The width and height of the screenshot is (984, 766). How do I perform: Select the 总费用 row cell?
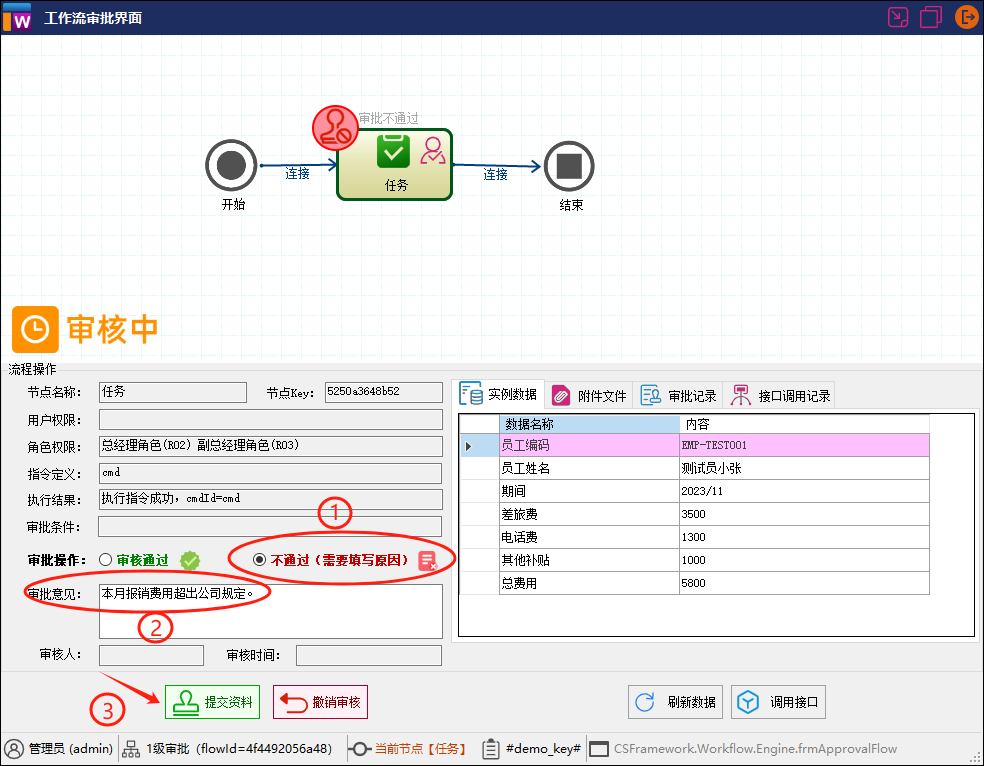coord(589,583)
